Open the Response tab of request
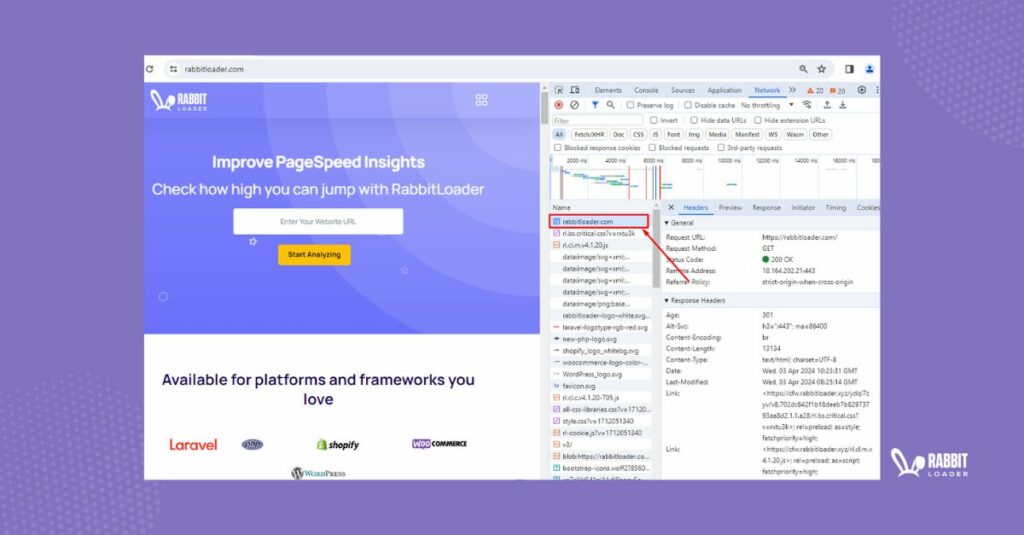 click(x=766, y=208)
